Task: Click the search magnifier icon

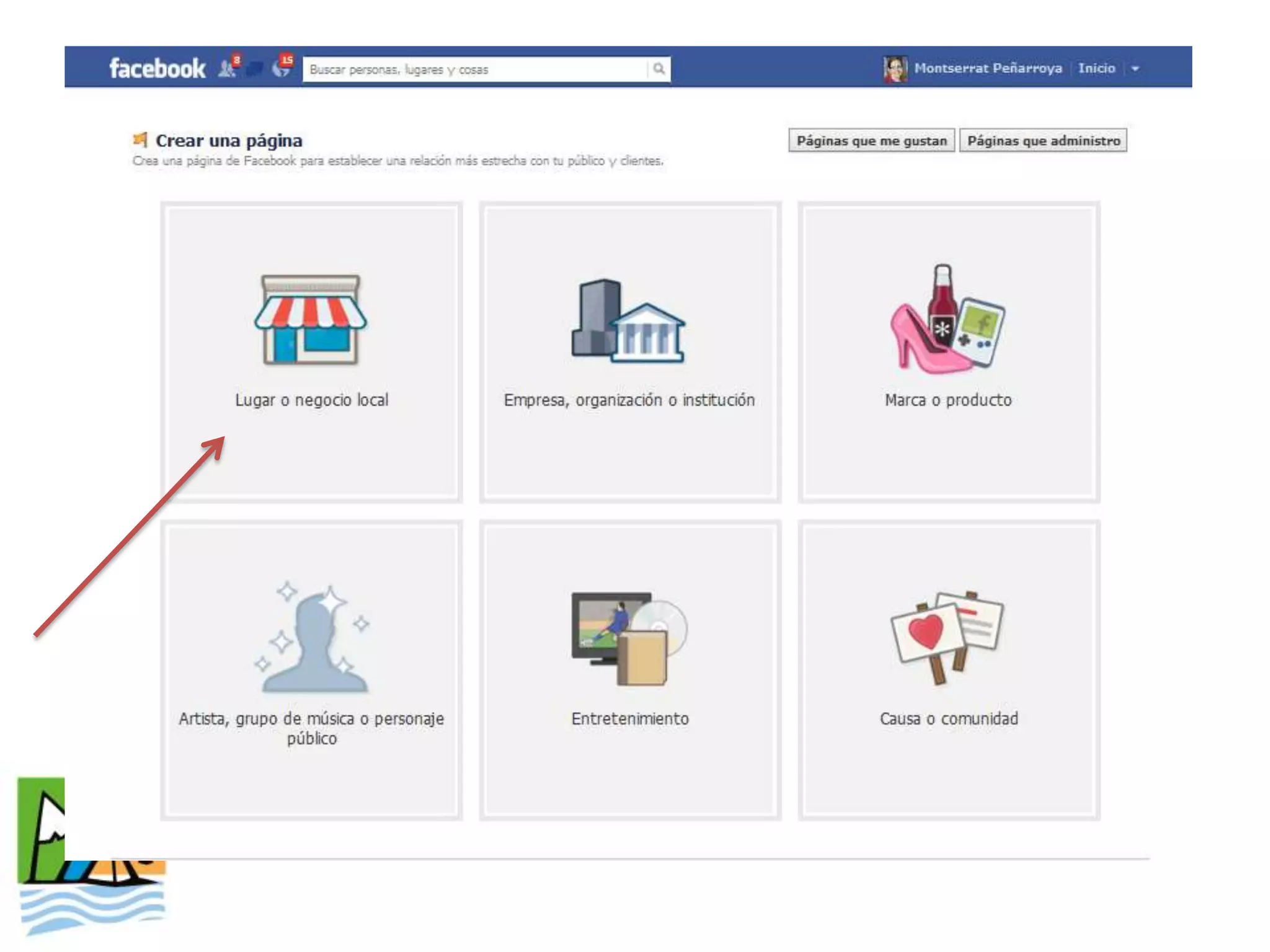Action: (659, 69)
